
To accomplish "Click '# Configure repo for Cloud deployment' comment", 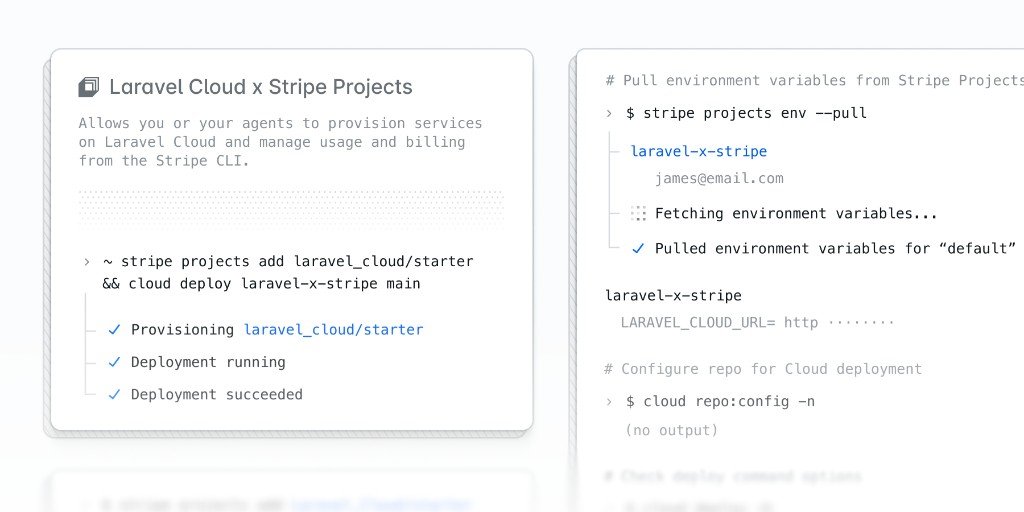I will point(763,369).
